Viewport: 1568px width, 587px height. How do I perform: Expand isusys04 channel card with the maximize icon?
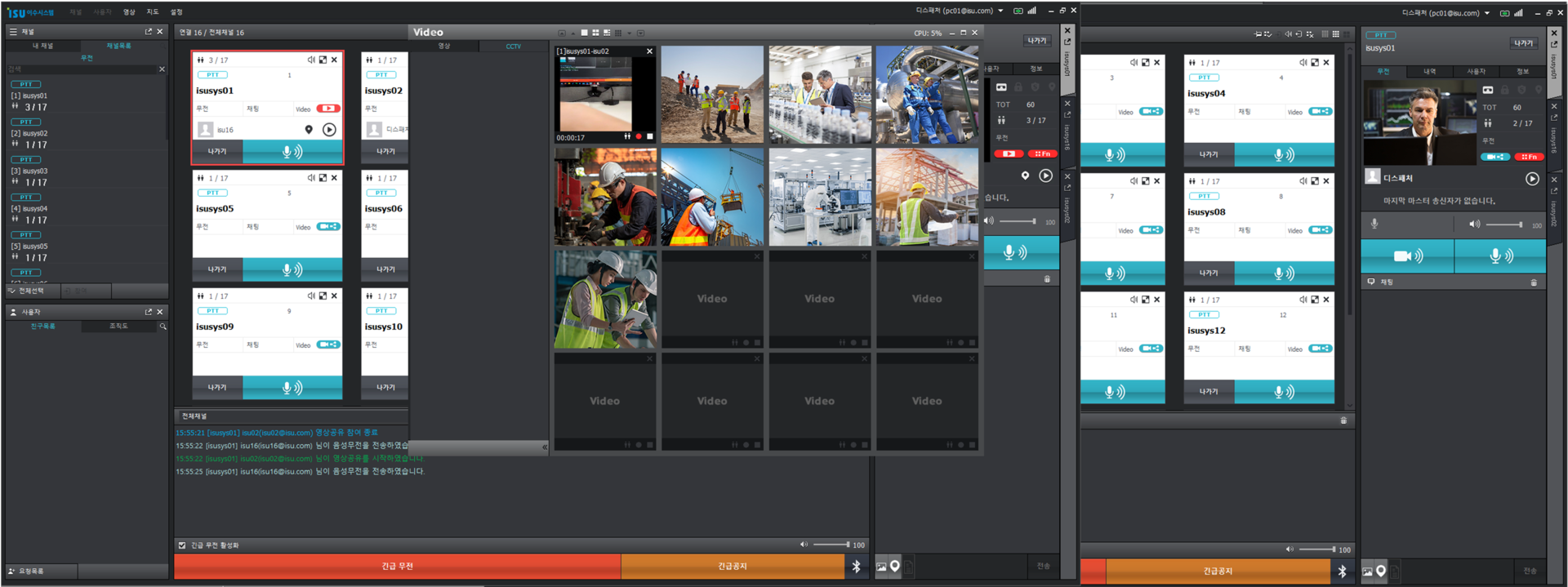click(x=1314, y=63)
